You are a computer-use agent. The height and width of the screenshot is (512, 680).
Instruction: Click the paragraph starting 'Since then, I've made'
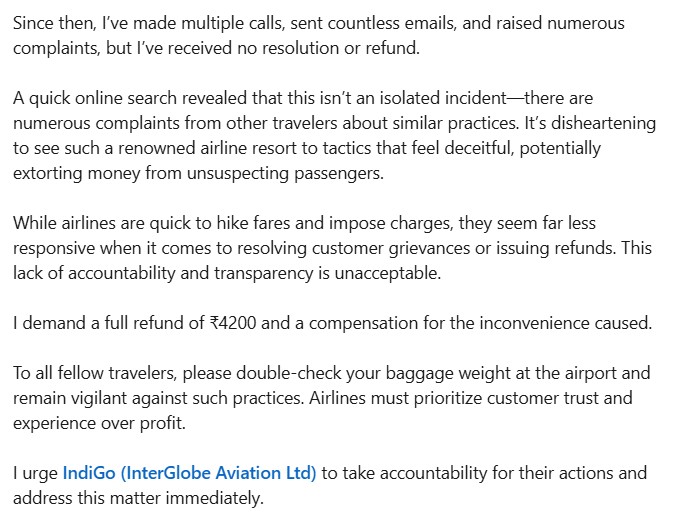319,35
